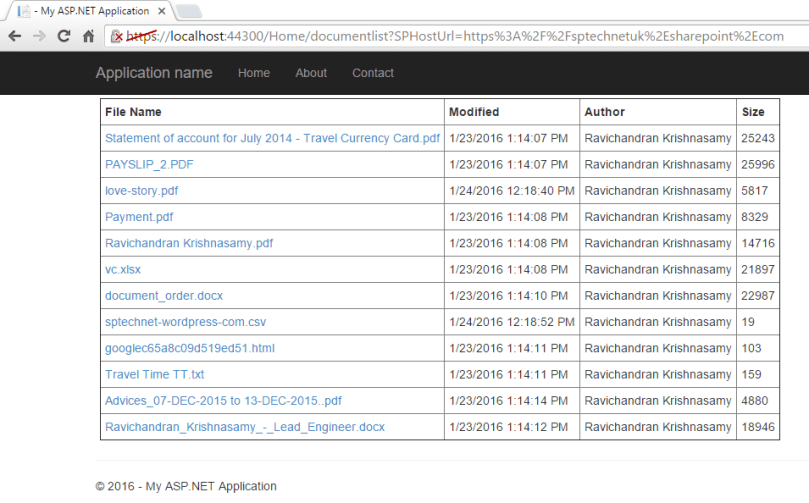
Task: Reload the page with refresh icon
Action: [64, 36]
